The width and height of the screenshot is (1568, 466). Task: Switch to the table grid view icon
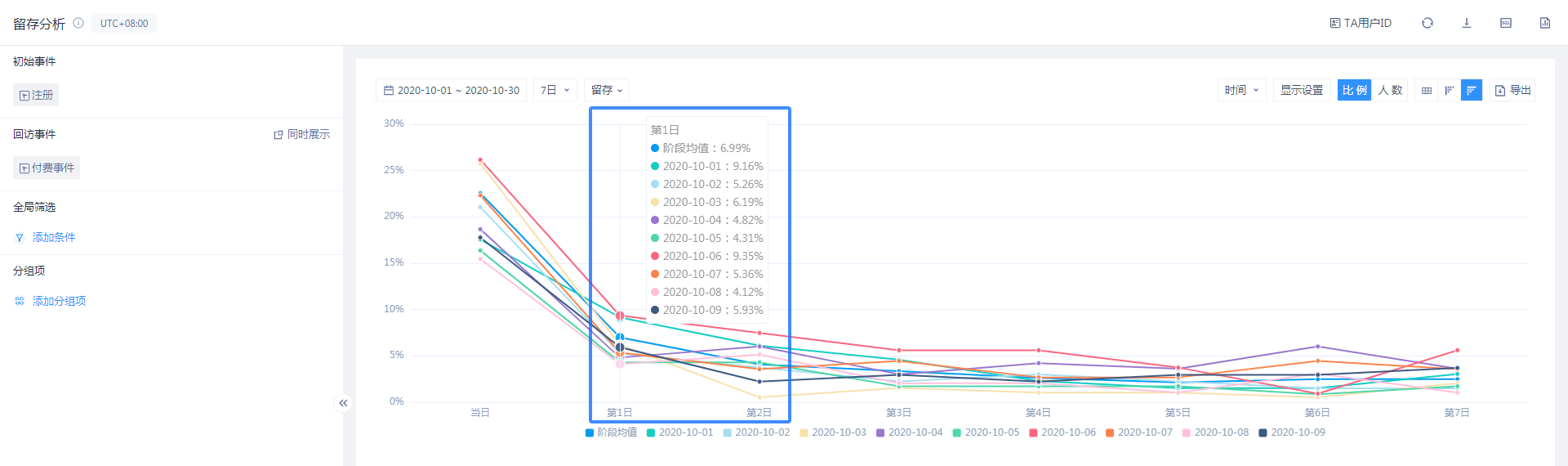(1426, 90)
